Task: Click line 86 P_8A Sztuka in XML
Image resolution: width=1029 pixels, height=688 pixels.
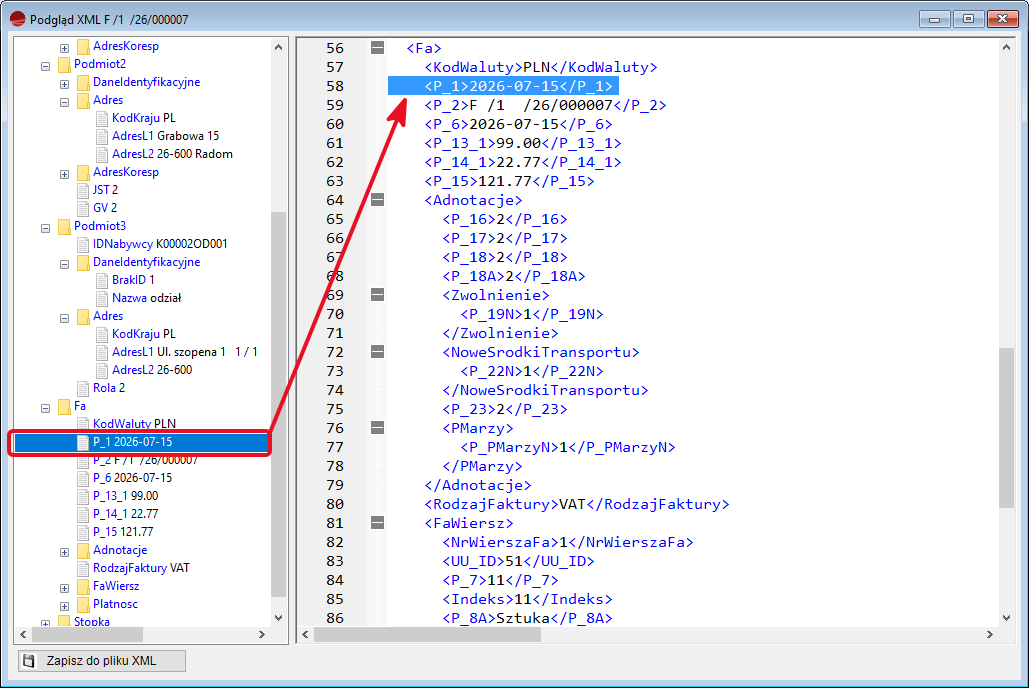Action: [x=527, y=618]
